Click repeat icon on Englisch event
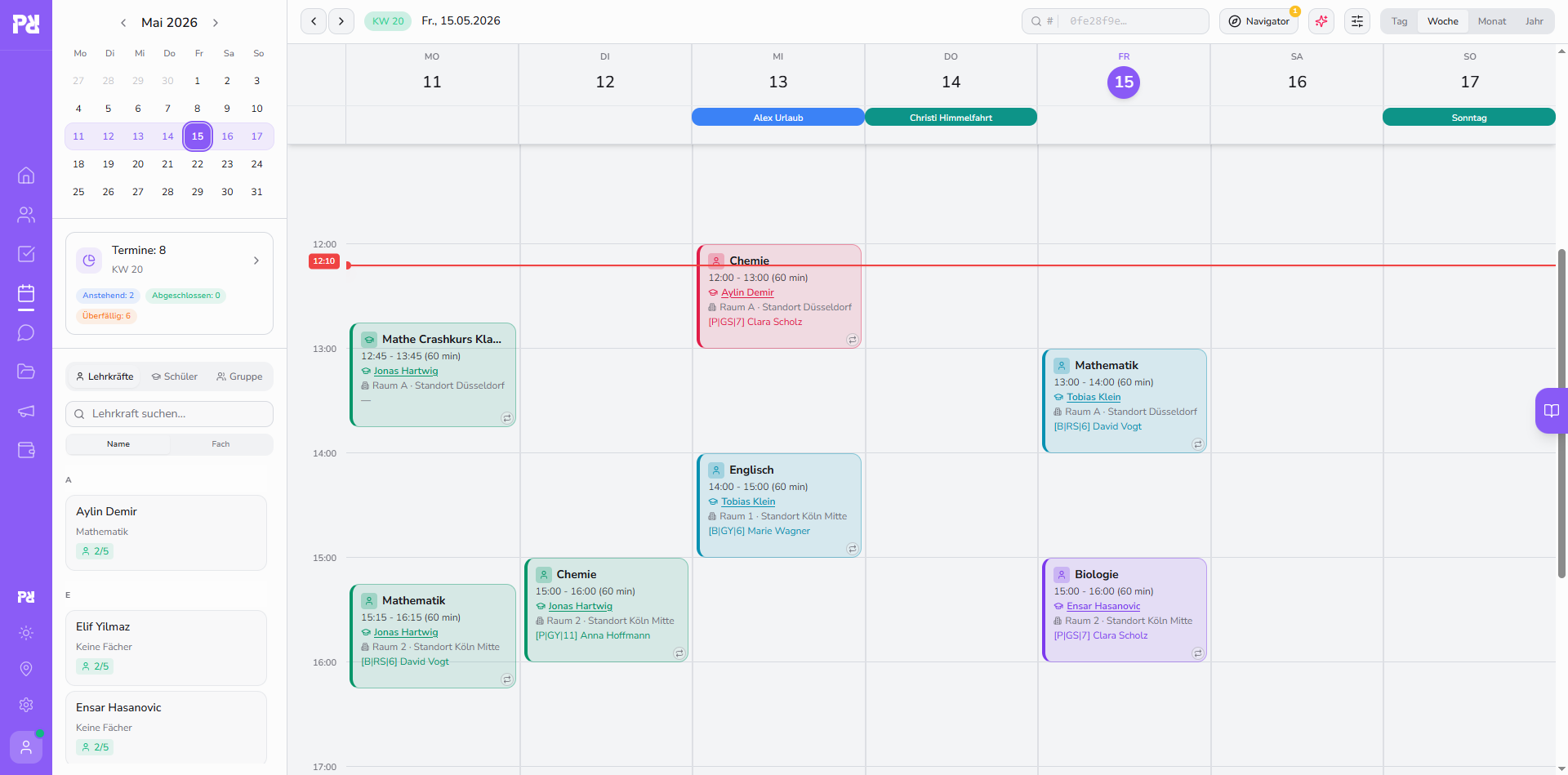 coord(852,549)
